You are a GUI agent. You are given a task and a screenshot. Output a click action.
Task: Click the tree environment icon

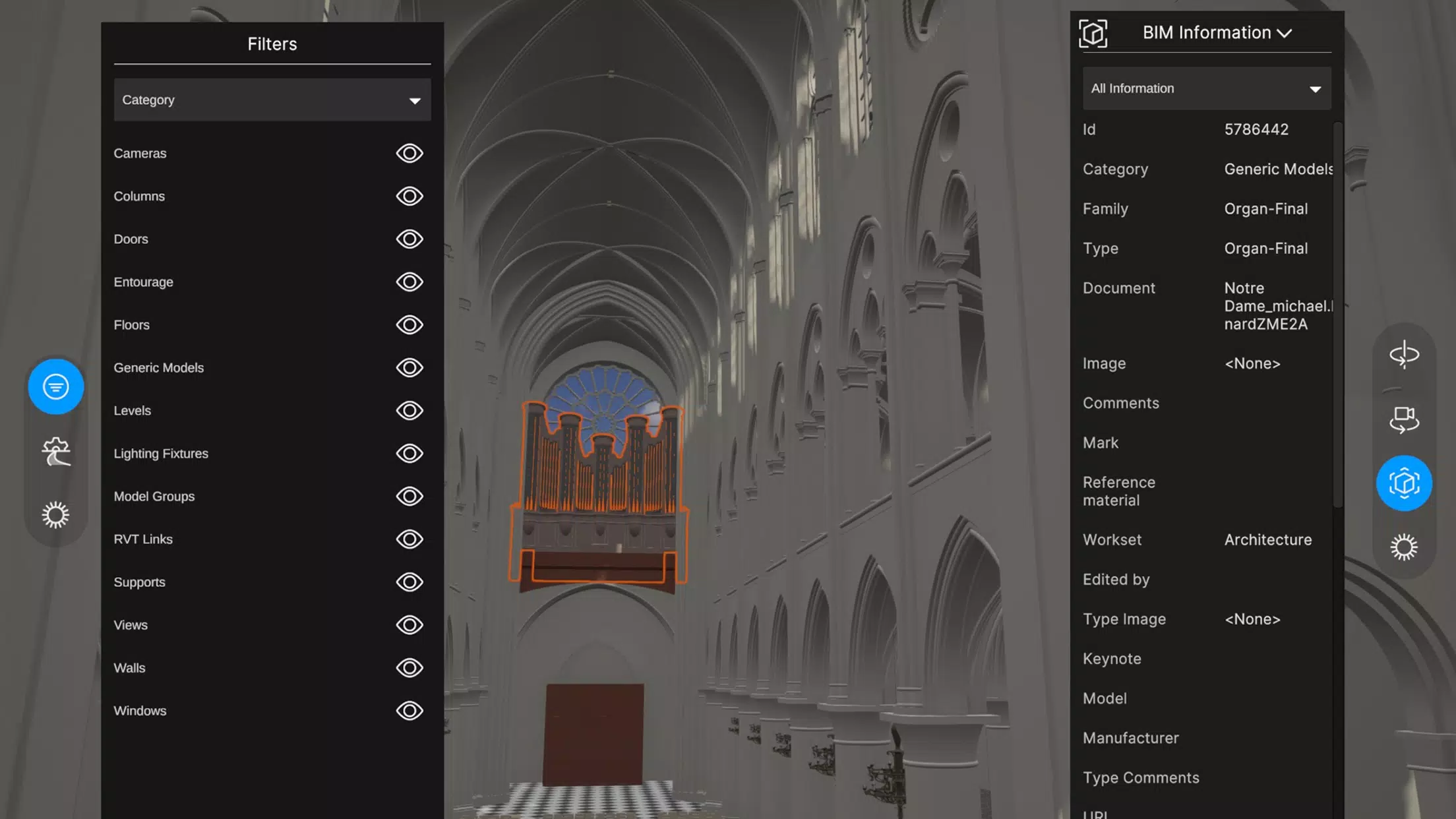tap(56, 451)
